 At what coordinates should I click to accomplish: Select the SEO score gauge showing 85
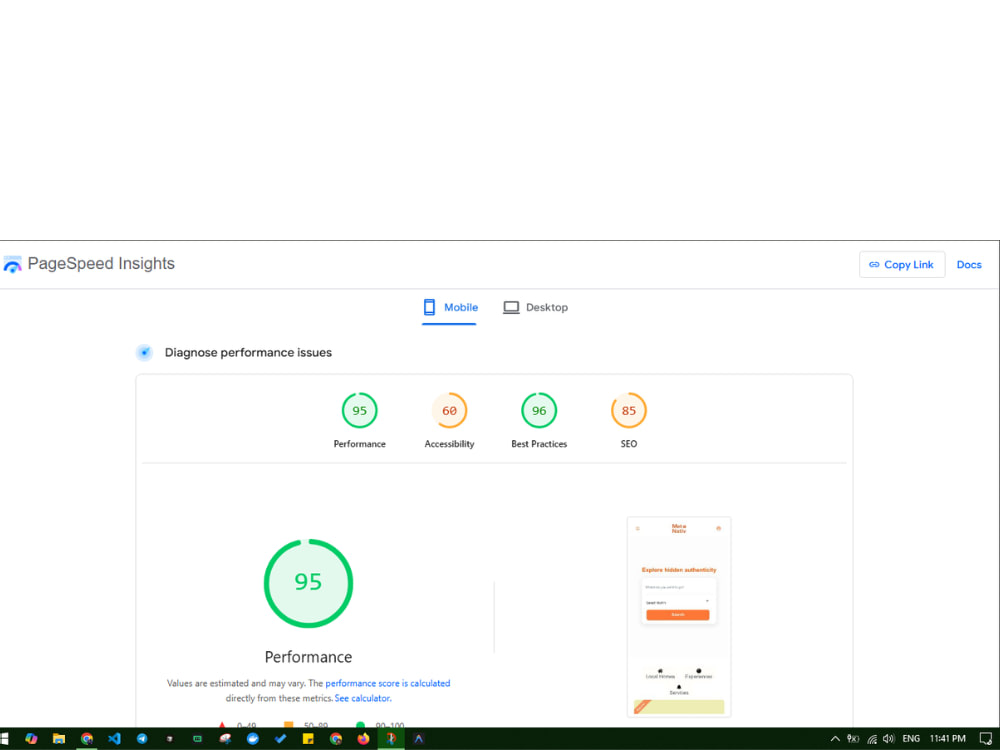pos(628,411)
